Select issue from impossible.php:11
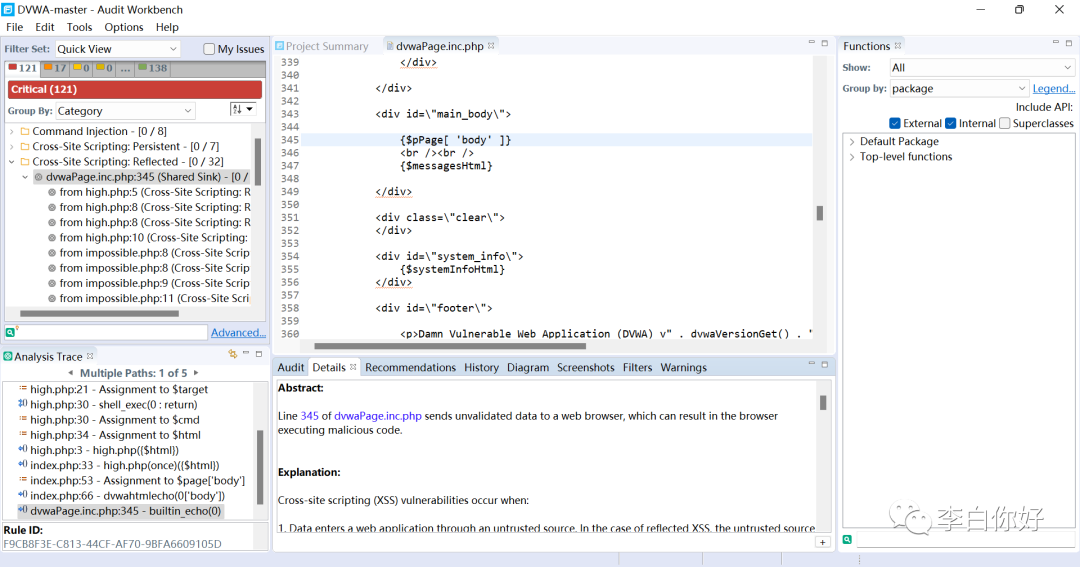This screenshot has height=567, width=1080. point(148,298)
